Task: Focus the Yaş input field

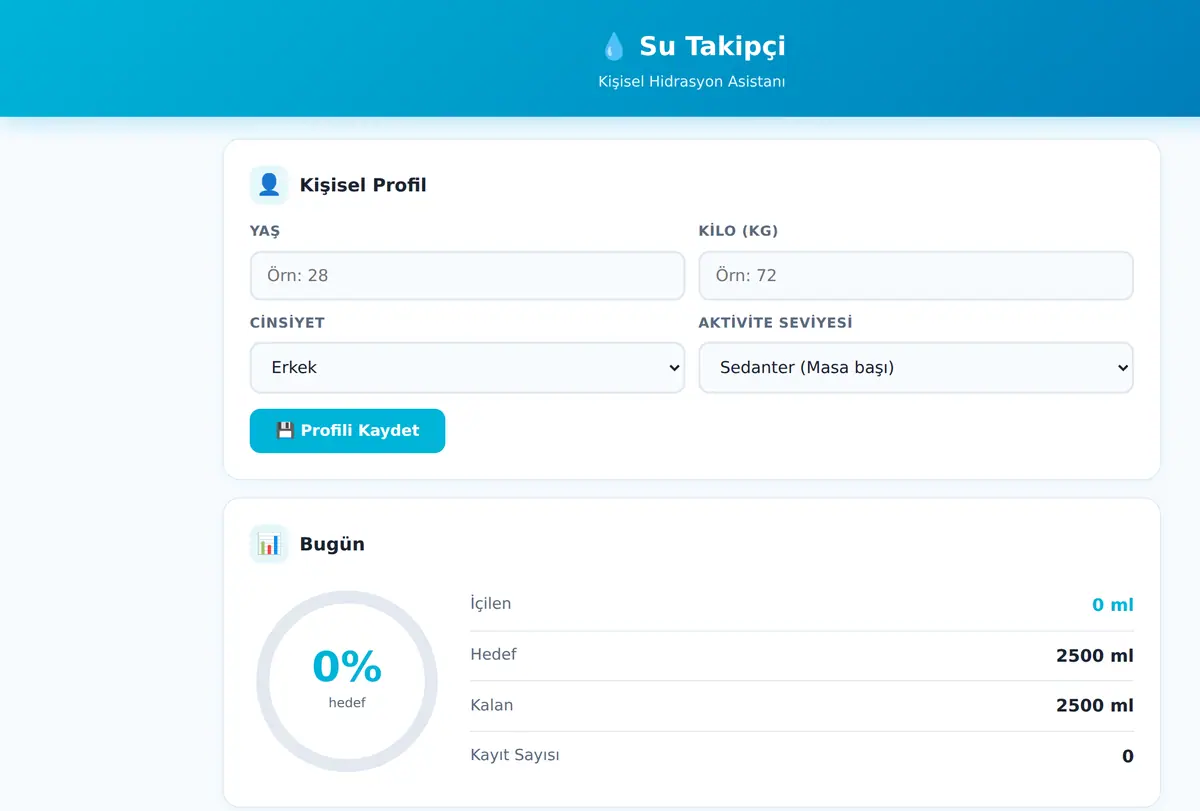Action: (467, 275)
